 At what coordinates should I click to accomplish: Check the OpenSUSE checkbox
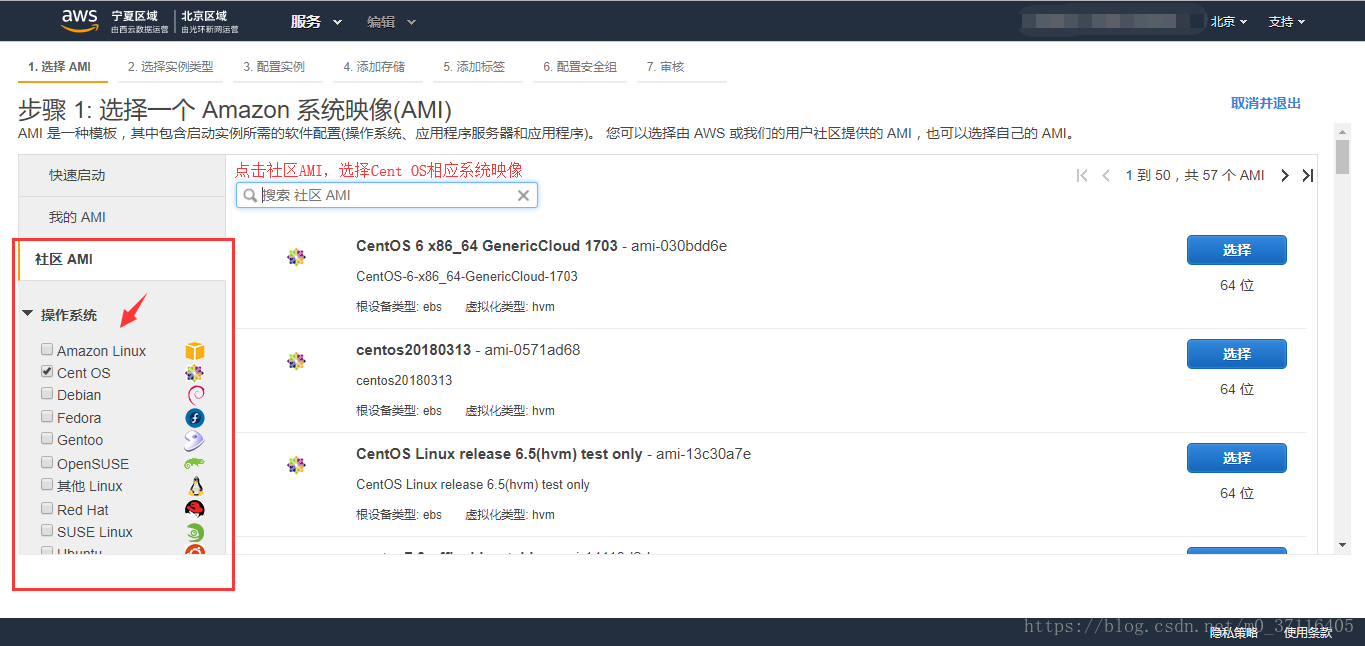click(x=47, y=462)
